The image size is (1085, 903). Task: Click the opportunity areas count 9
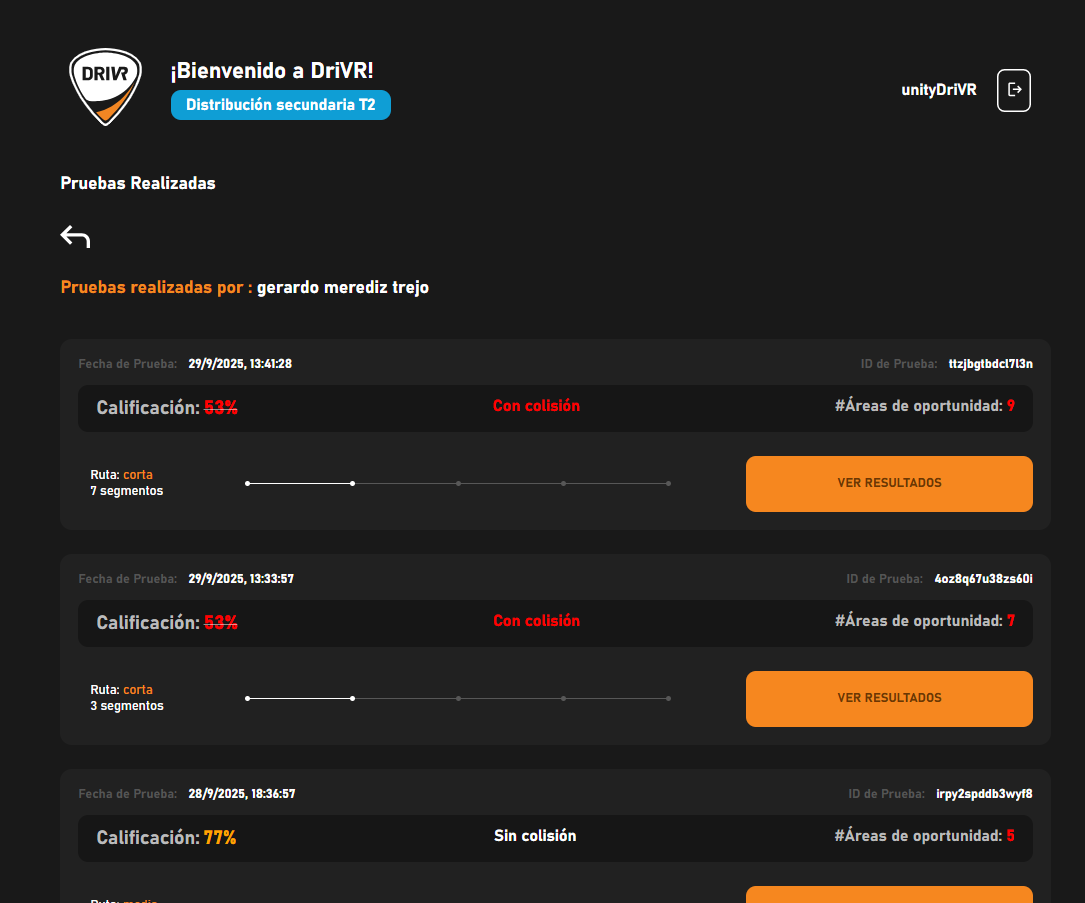tap(1011, 406)
